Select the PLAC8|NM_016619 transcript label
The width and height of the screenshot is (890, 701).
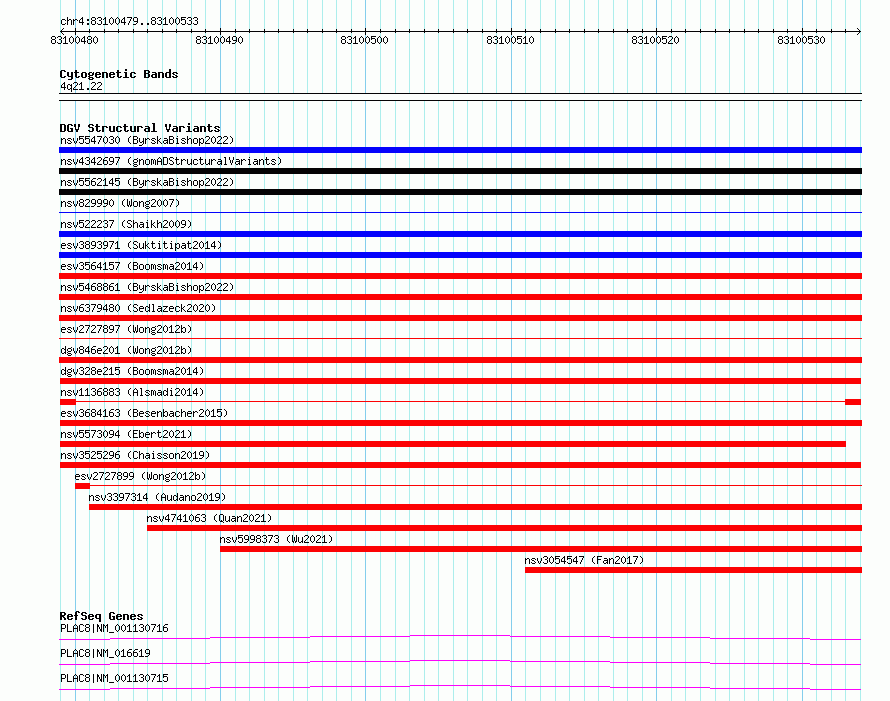click(x=105, y=653)
